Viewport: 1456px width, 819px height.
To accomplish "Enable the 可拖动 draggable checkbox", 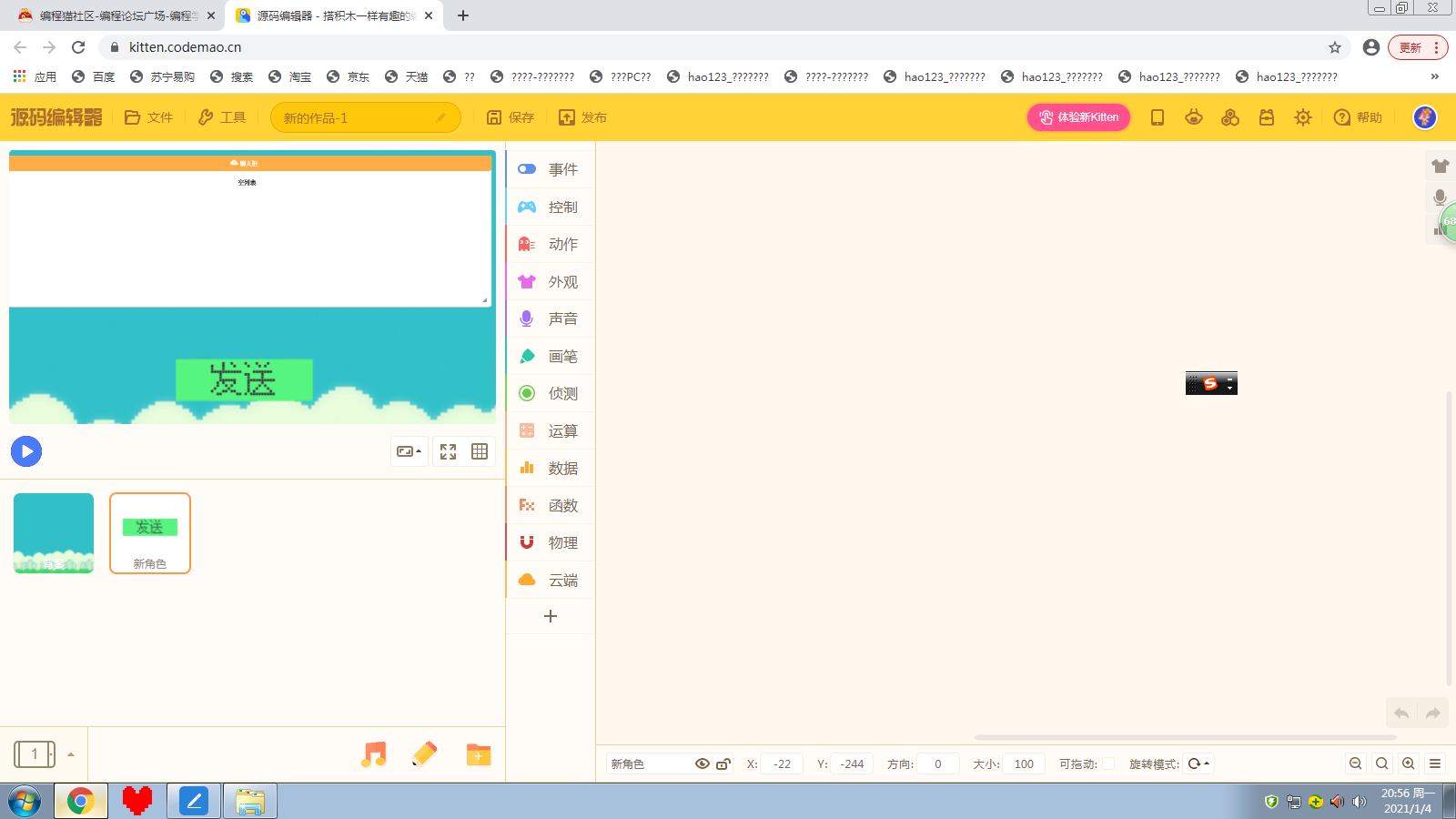I will tap(1108, 763).
